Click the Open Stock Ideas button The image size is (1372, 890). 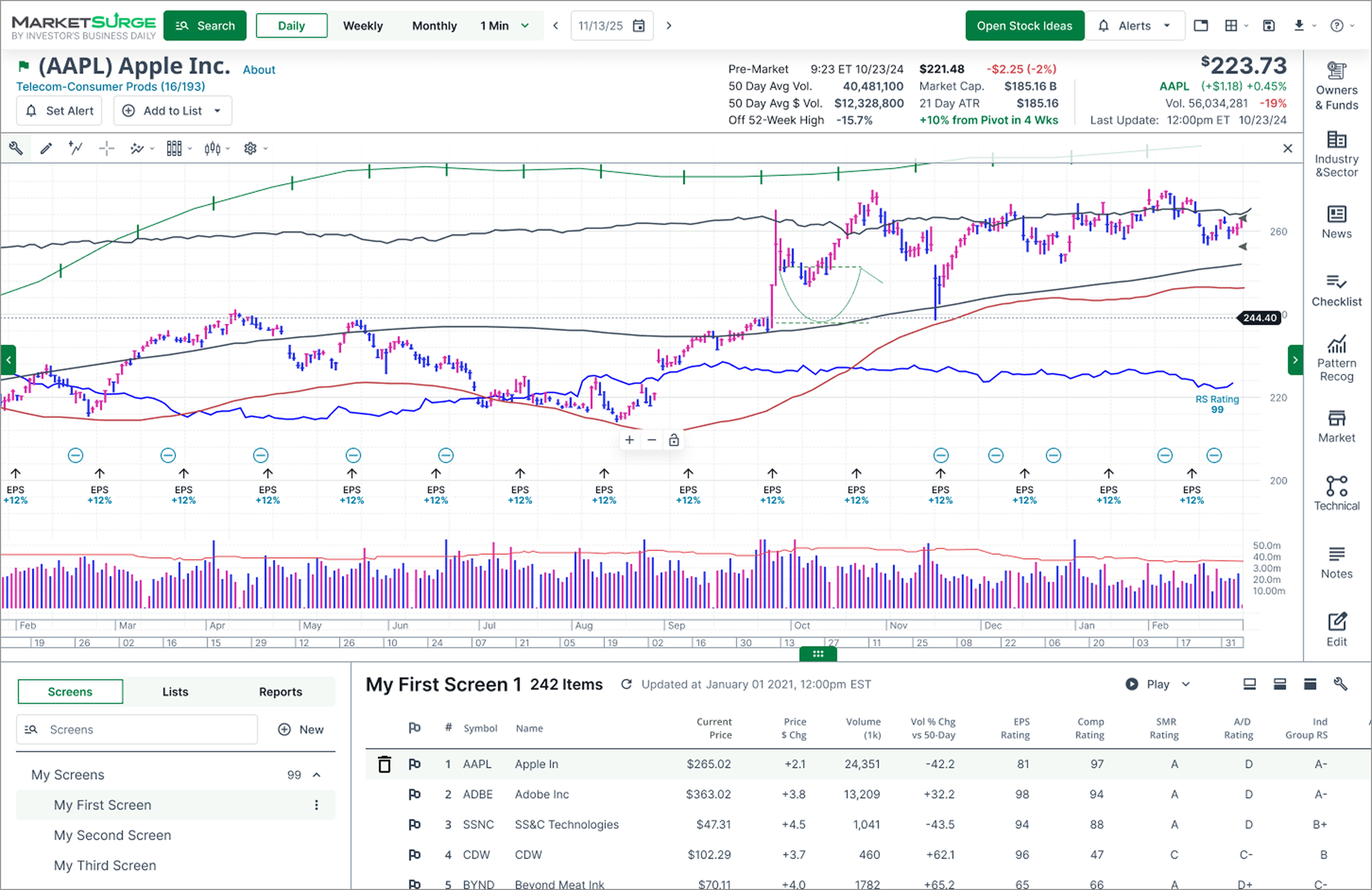(x=1025, y=25)
